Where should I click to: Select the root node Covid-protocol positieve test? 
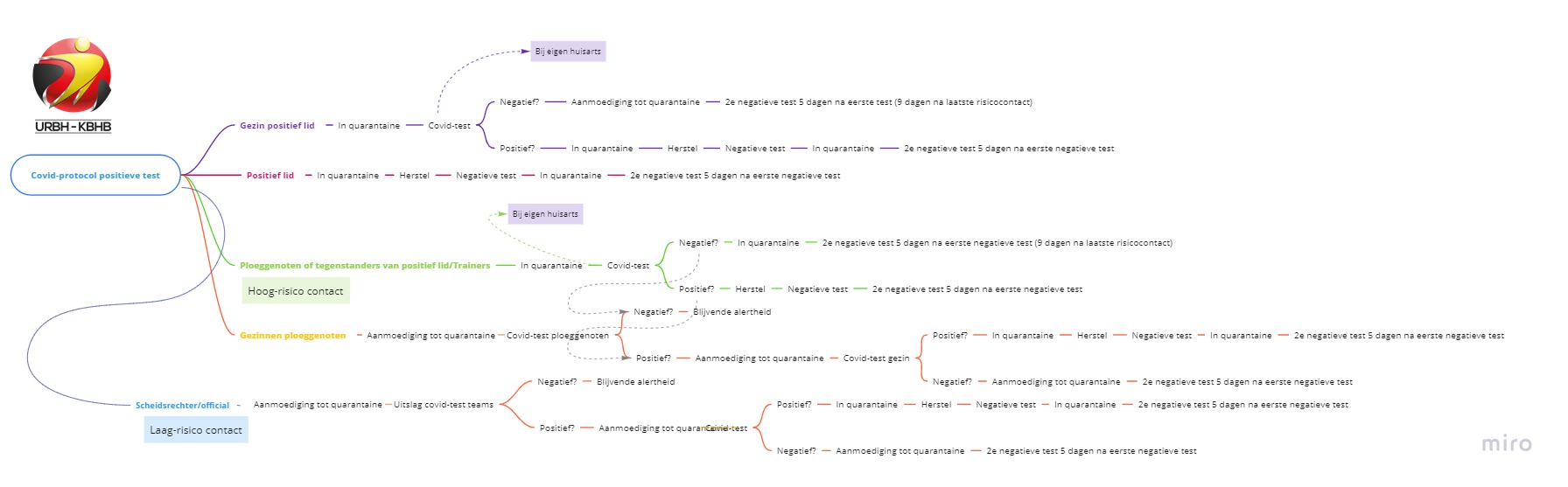tap(95, 176)
